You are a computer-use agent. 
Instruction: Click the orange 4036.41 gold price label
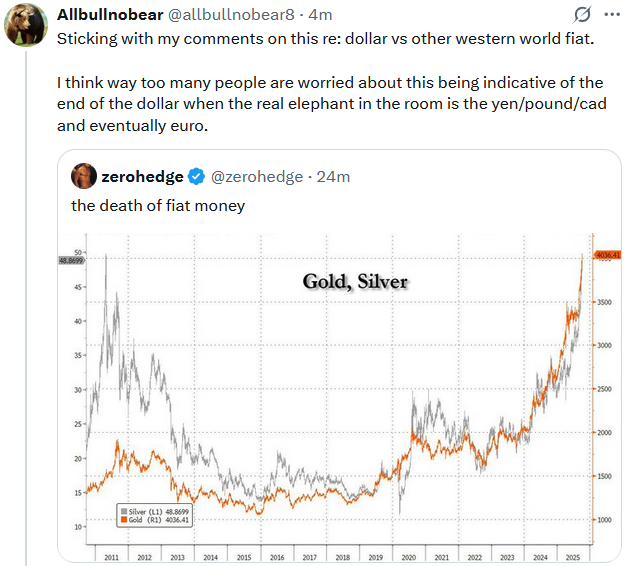606,255
